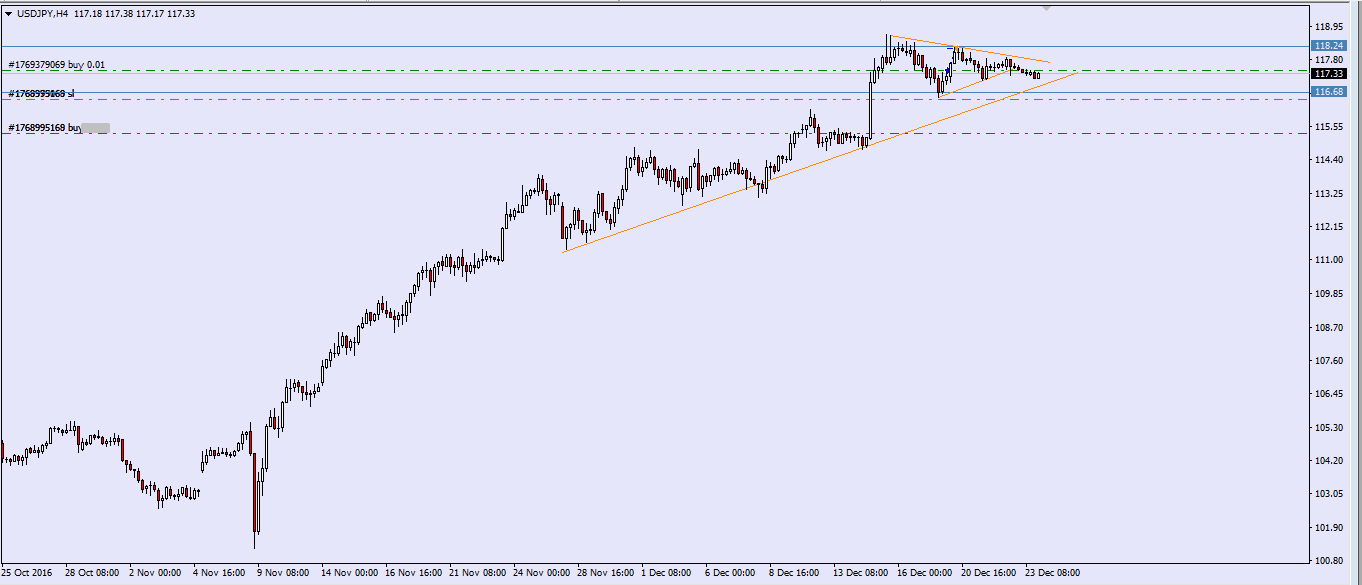Click the 106.45 price scale label
Viewport: 1362px width, 585px height.
1329,394
